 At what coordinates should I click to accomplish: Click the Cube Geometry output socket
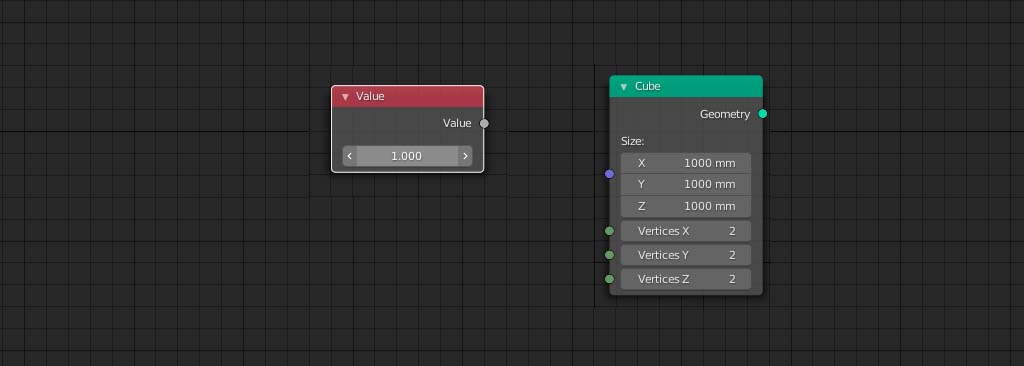(x=763, y=114)
